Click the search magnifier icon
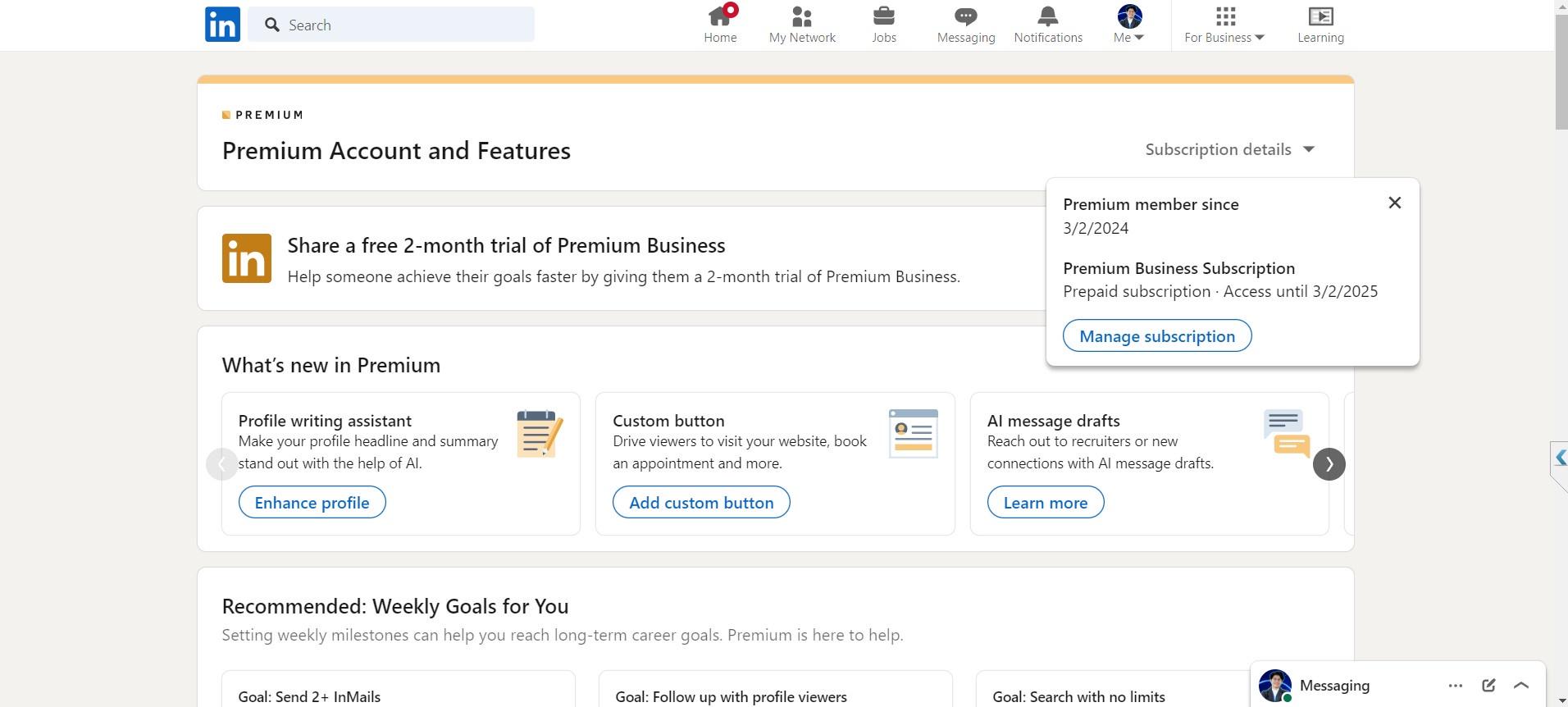Image resolution: width=1568 pixels, height=707 pixels. [x=272, y=25]
